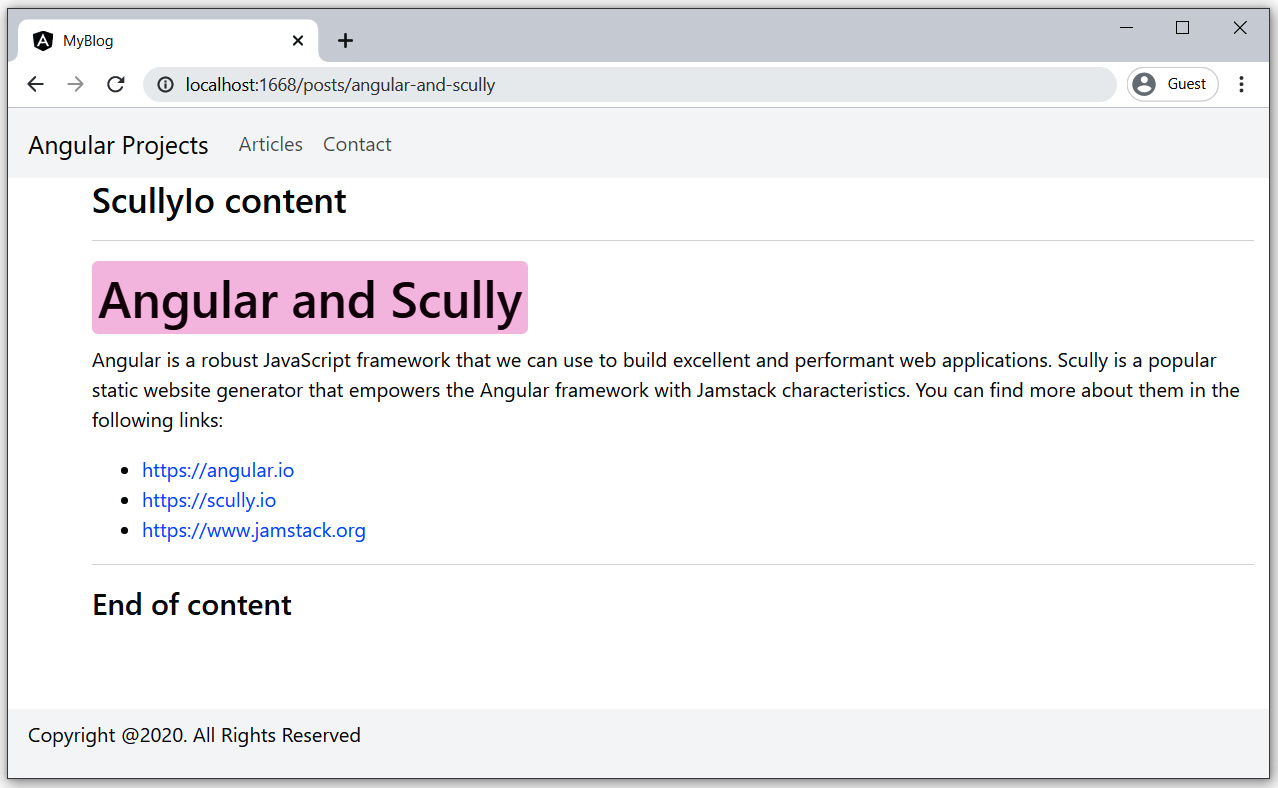Open the Guest profile button
Viewport: 1278px width, 788px height.
[x=1172, y=84]
